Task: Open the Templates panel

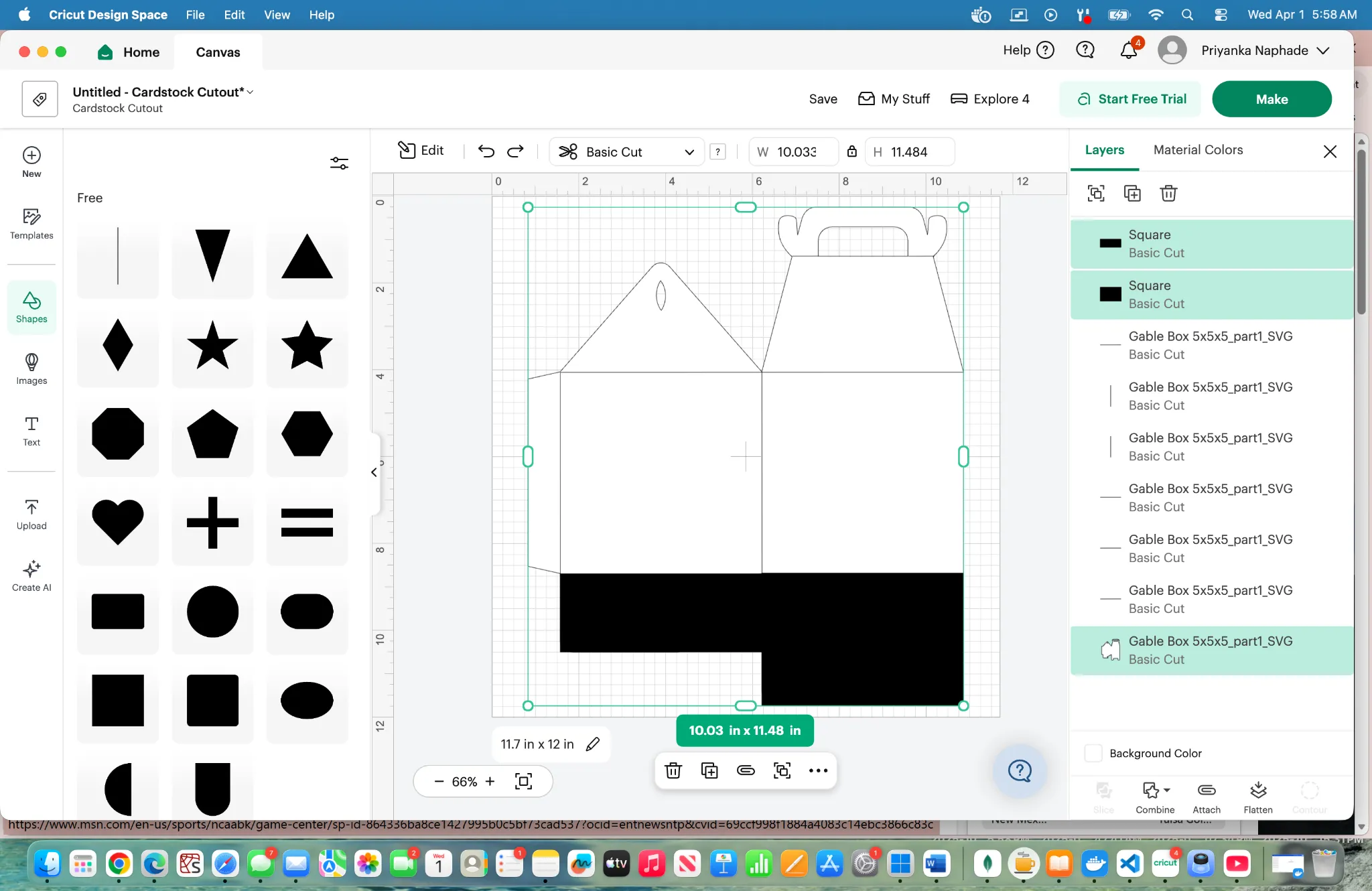Action: 31,224
